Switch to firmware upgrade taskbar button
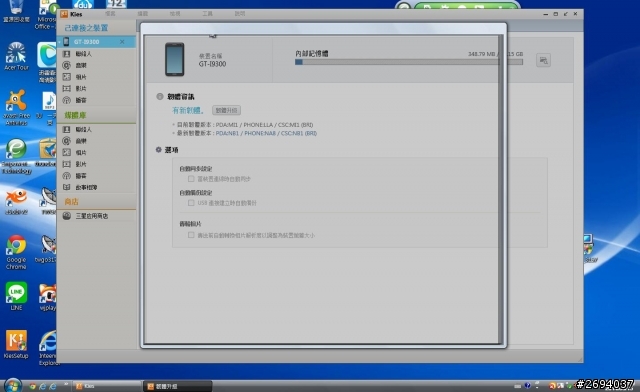This screenshot has height=392, width=640. point(178,386)
